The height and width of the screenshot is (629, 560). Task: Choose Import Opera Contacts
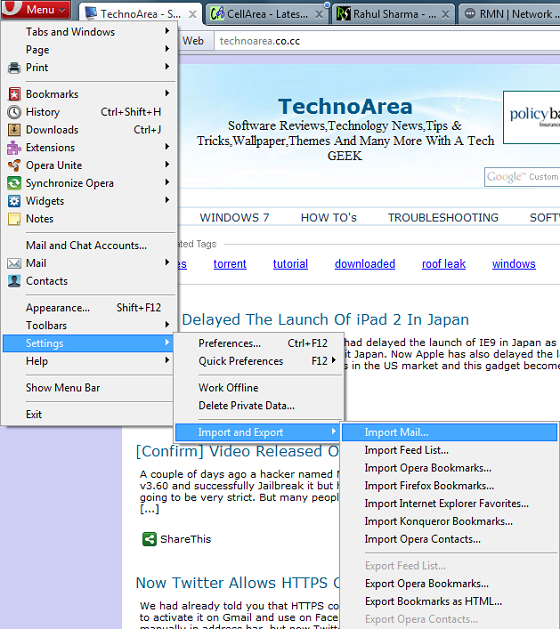coord(422,539)
